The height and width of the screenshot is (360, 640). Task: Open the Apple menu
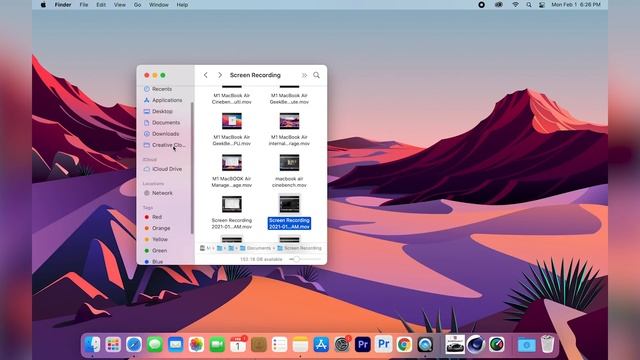pos(43,5)
